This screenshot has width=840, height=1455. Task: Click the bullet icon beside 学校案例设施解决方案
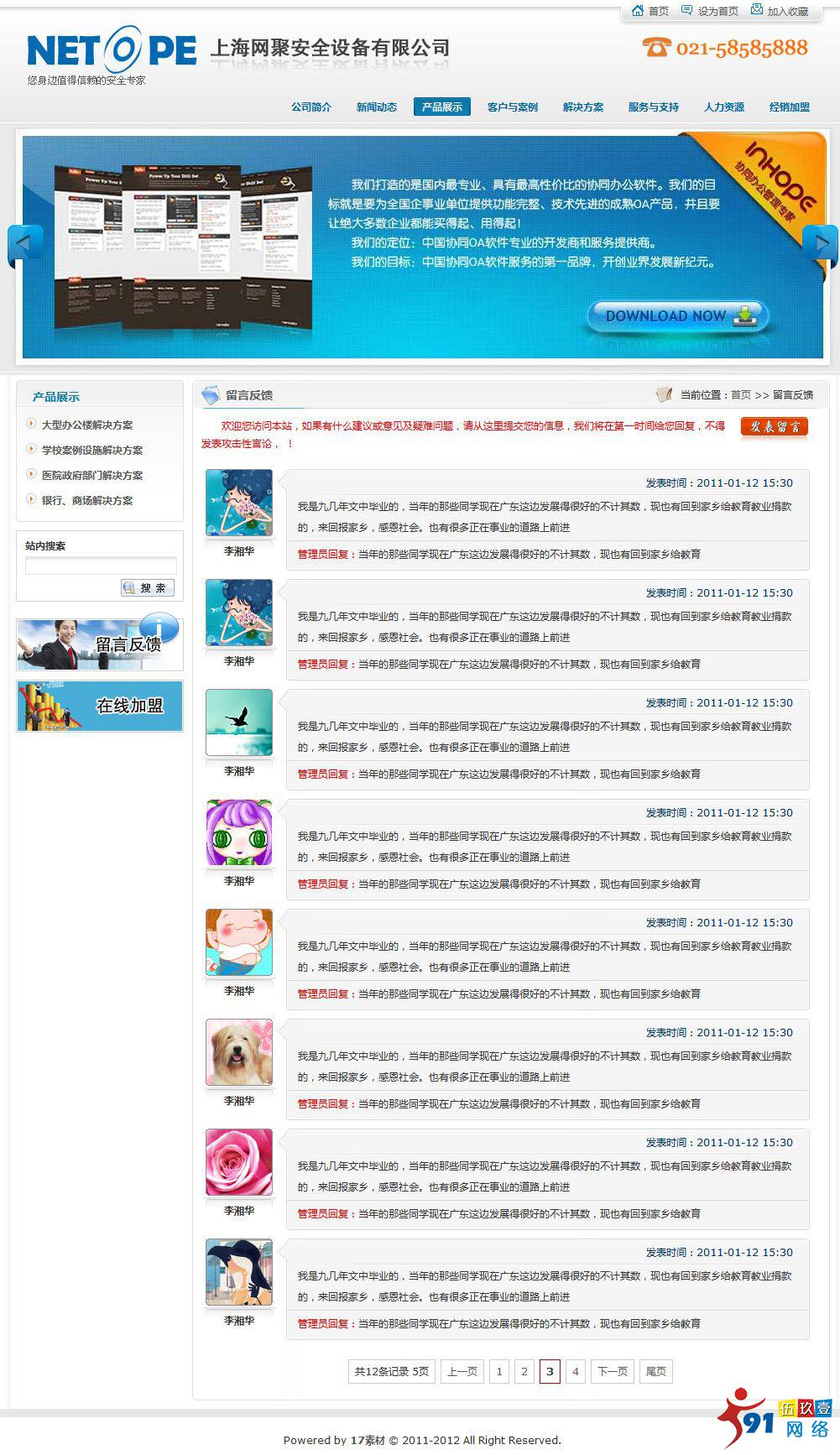click(x=31, y=450)
